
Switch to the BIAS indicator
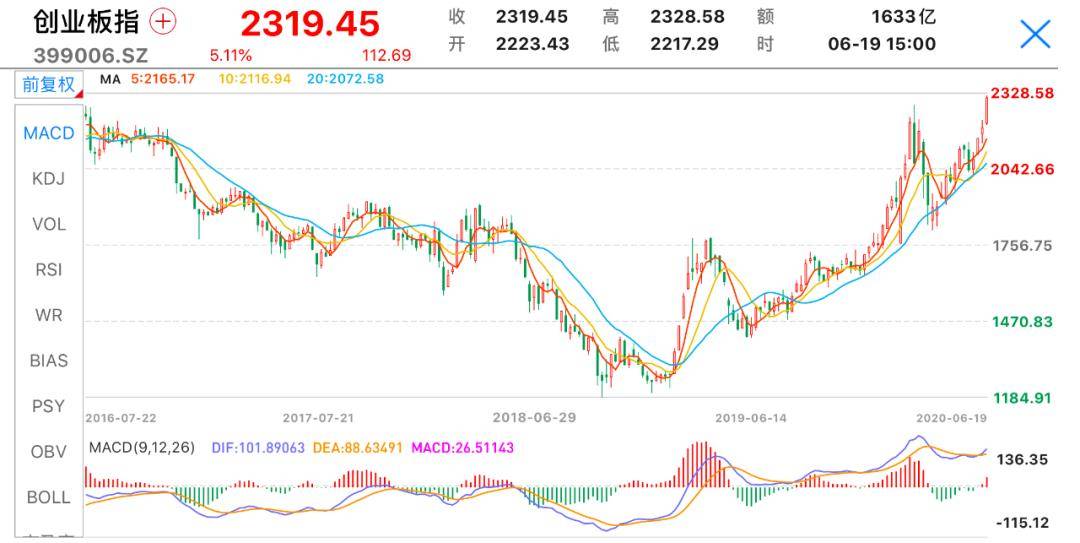pos(49,360)
